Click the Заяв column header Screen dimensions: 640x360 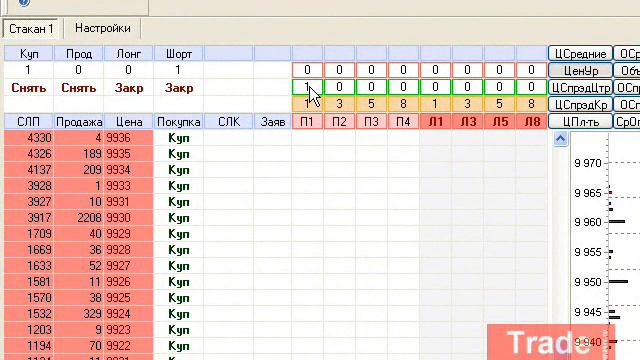pos(272,122)
